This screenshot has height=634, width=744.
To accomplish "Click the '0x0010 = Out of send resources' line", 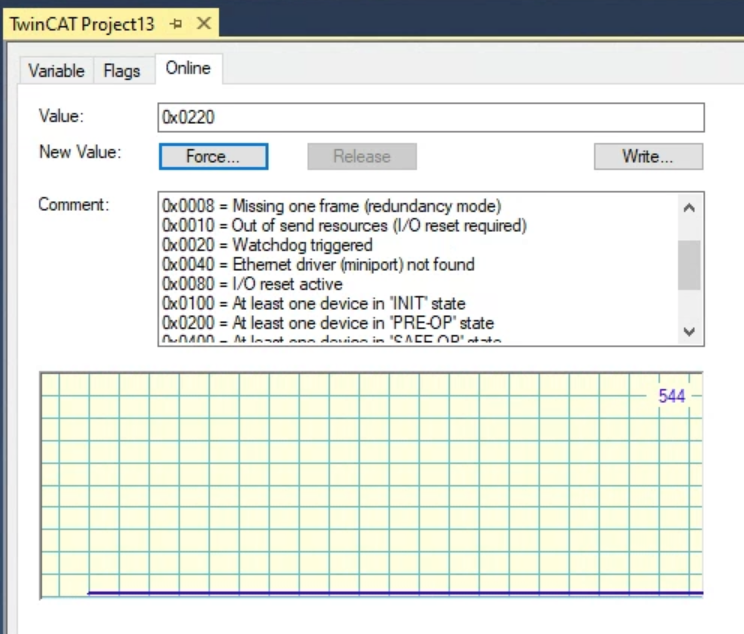I will click(x=344, y=225).
